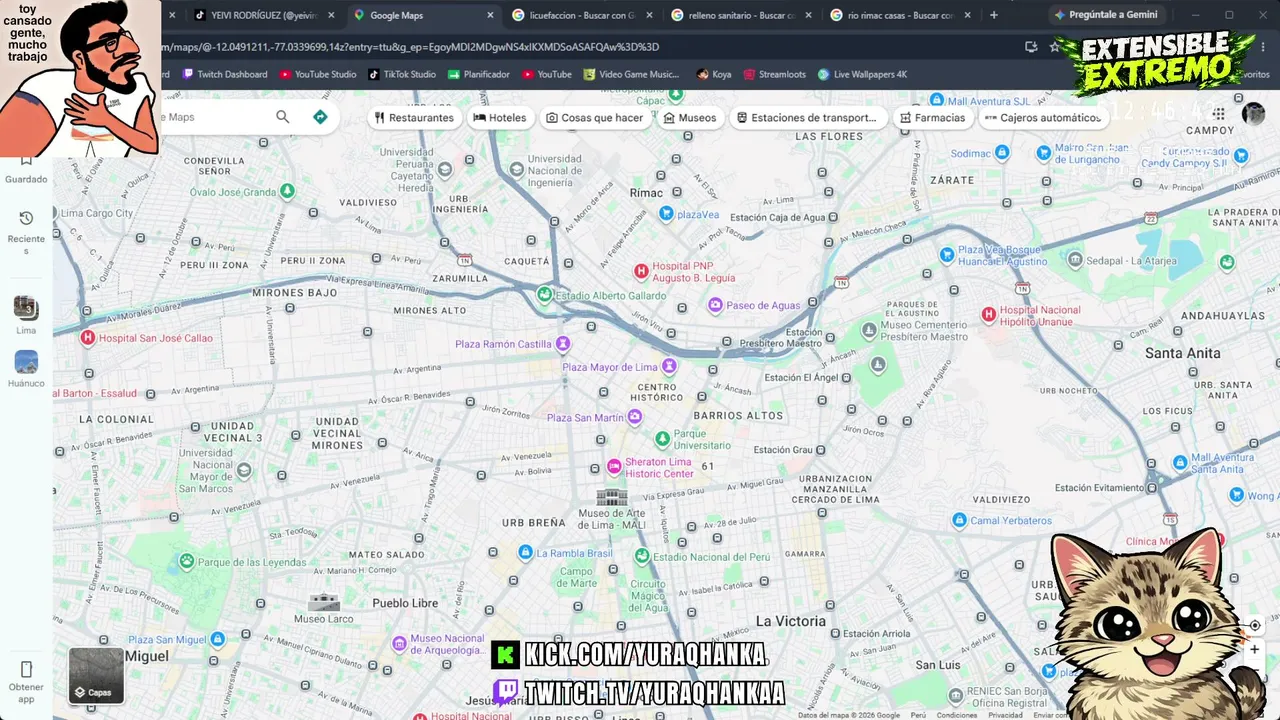The height and width of the screenshot is (720, 1280).
Task: Open the Capas layers thumbnail
Action: (x=96, y=675)
